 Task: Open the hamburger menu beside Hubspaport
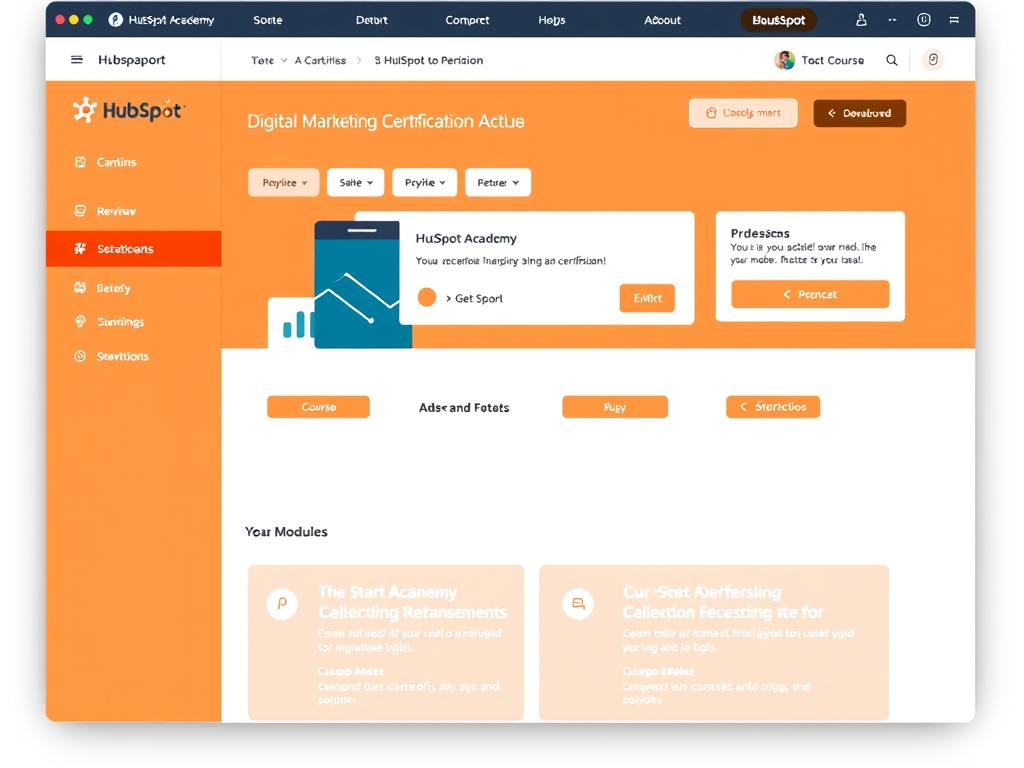(x=76, y=59)
